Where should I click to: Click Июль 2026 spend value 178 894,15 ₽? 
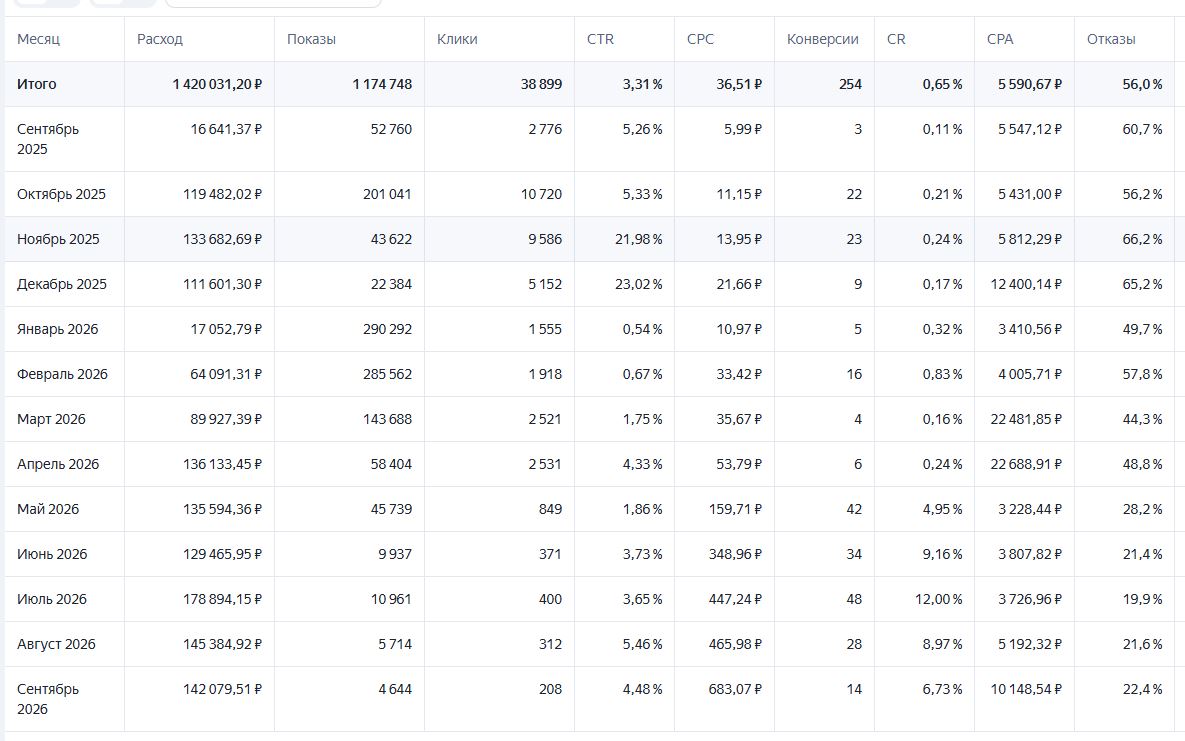pos(222,599)
